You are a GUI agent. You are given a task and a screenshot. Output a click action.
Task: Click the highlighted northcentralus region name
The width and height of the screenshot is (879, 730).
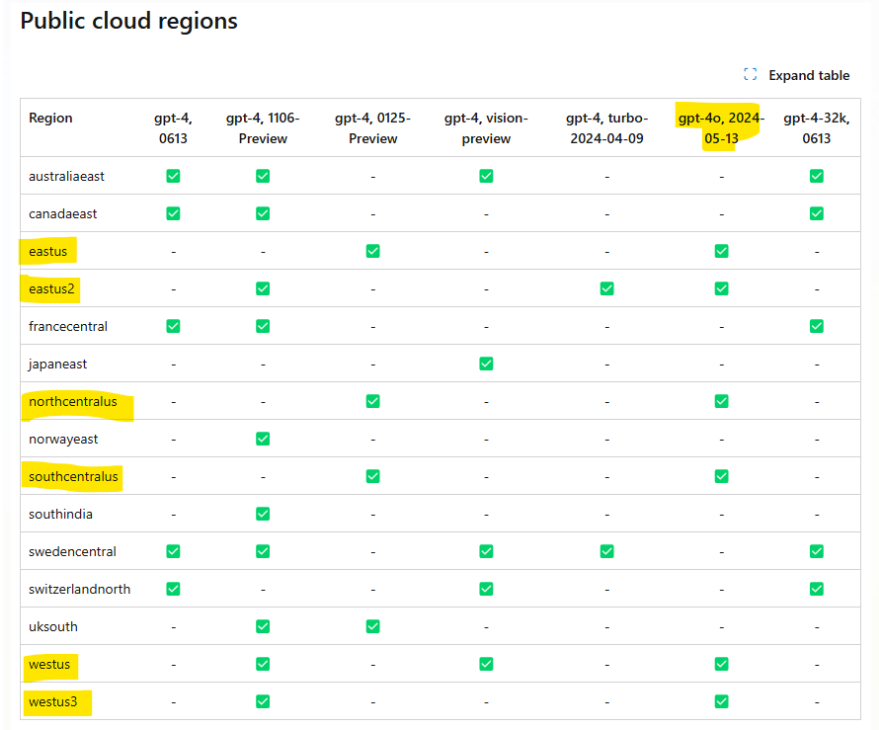pyautogui.click(x=73, y=402)
